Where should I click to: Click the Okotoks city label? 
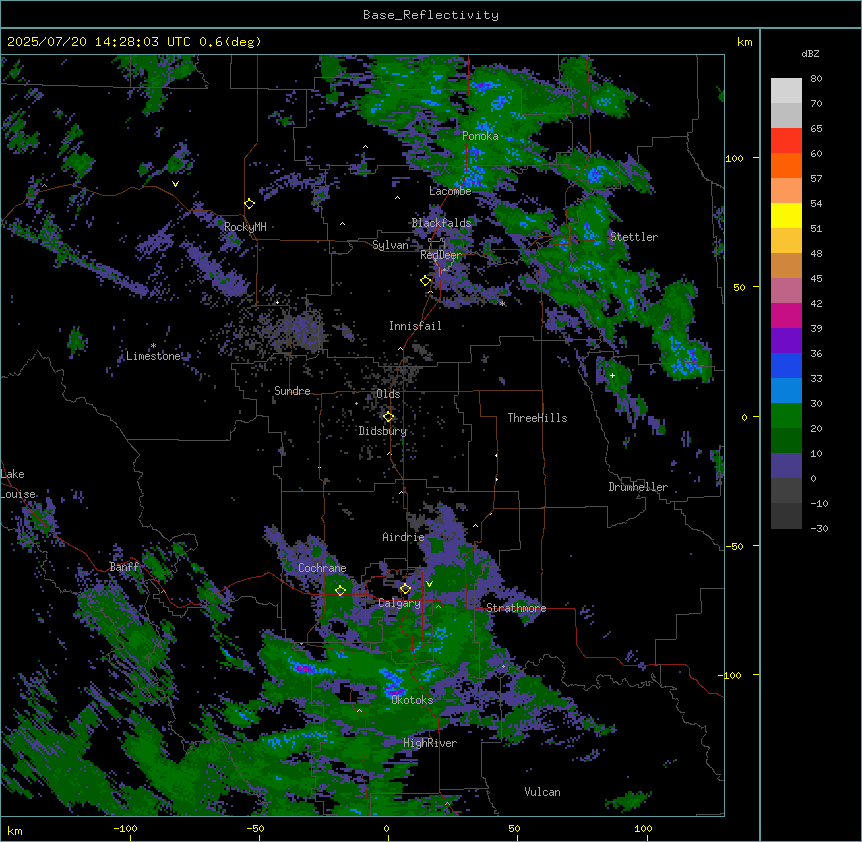click(x=412, y=700)
